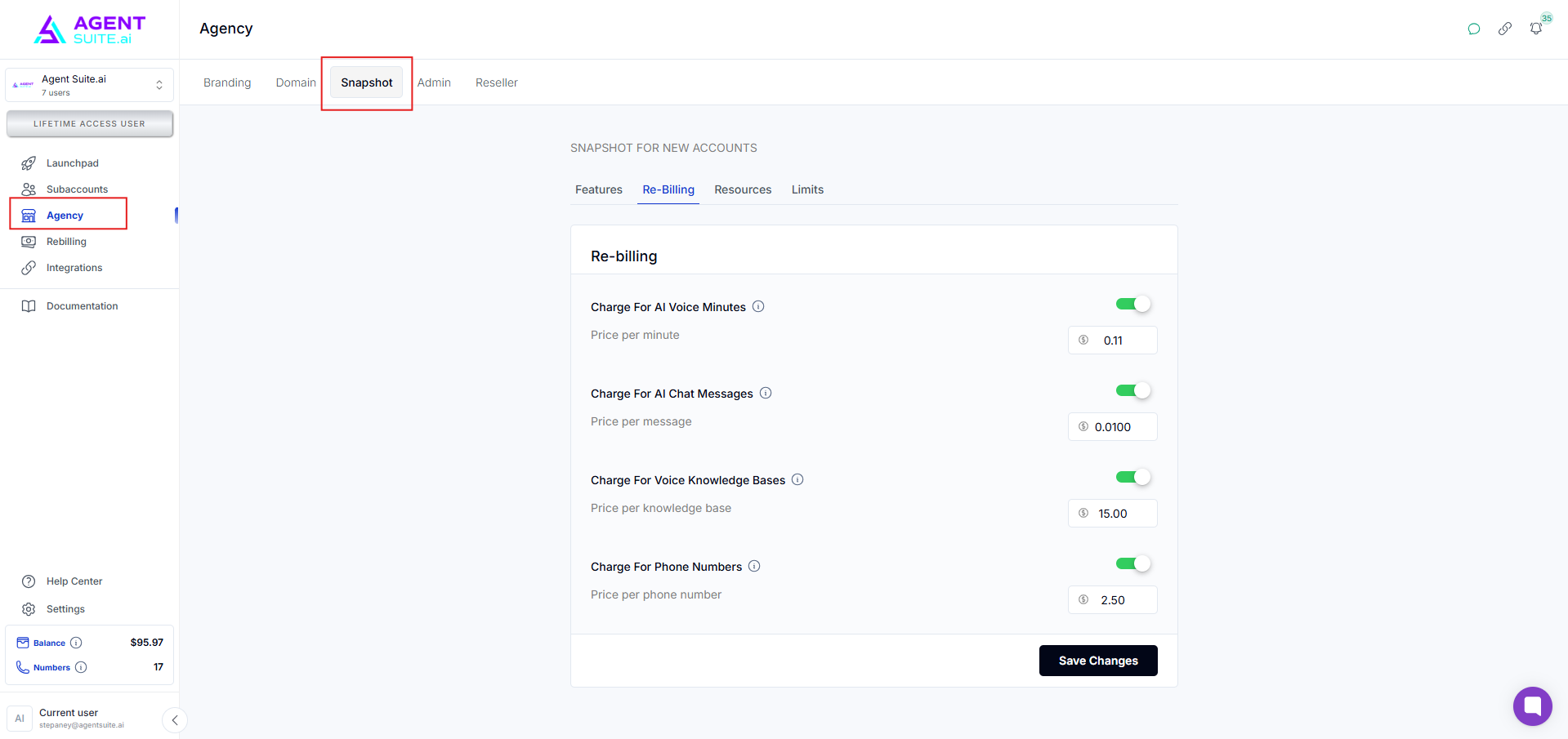Click info icon next to Voice Knowledge Bases
The image size is (1568, 739).
coord(797,479)
